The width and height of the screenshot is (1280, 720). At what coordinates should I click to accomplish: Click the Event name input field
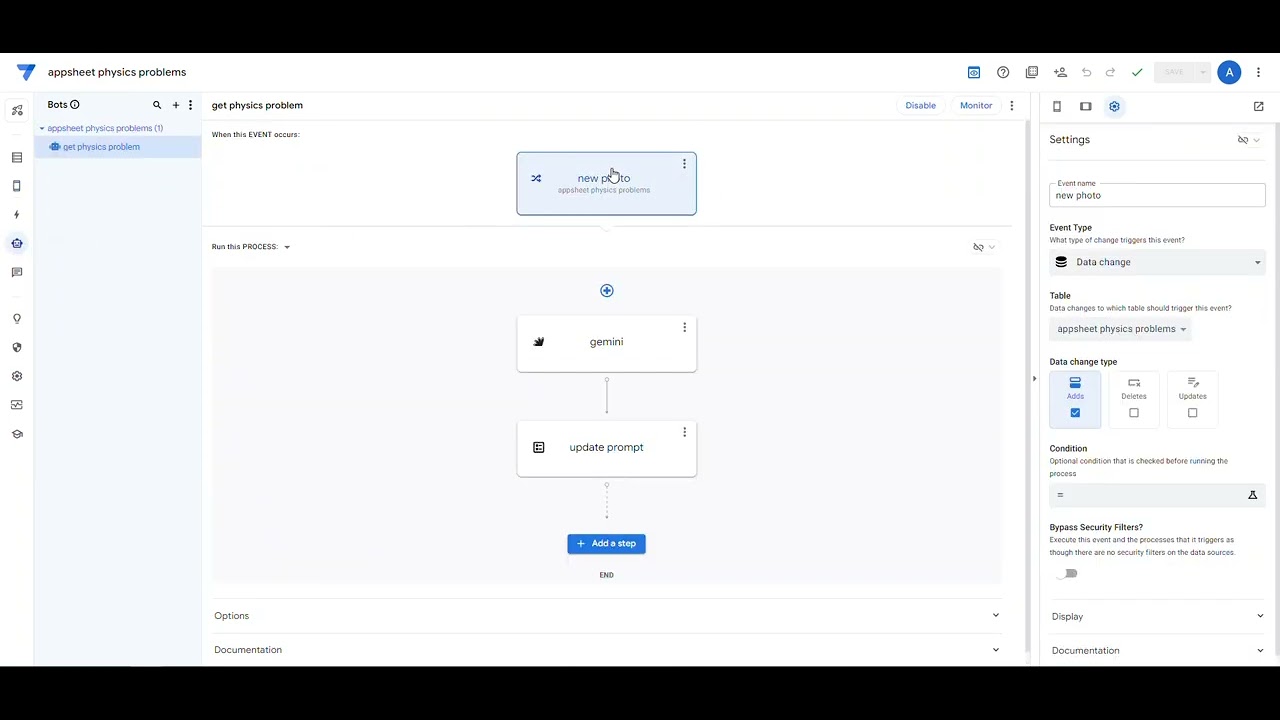pyautogui.click(x=1157, y=196)
